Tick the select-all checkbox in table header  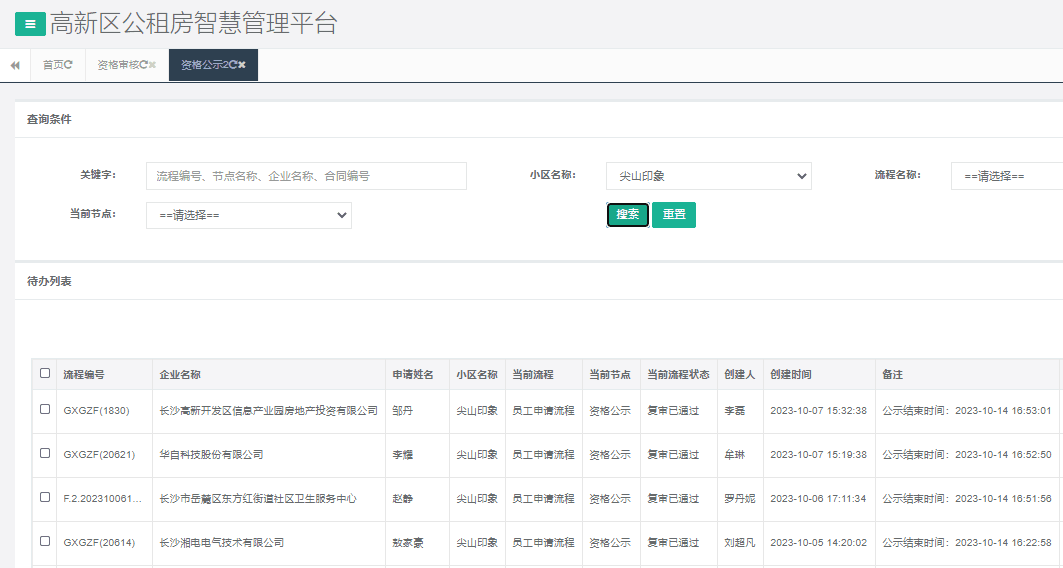pos(45,373)
